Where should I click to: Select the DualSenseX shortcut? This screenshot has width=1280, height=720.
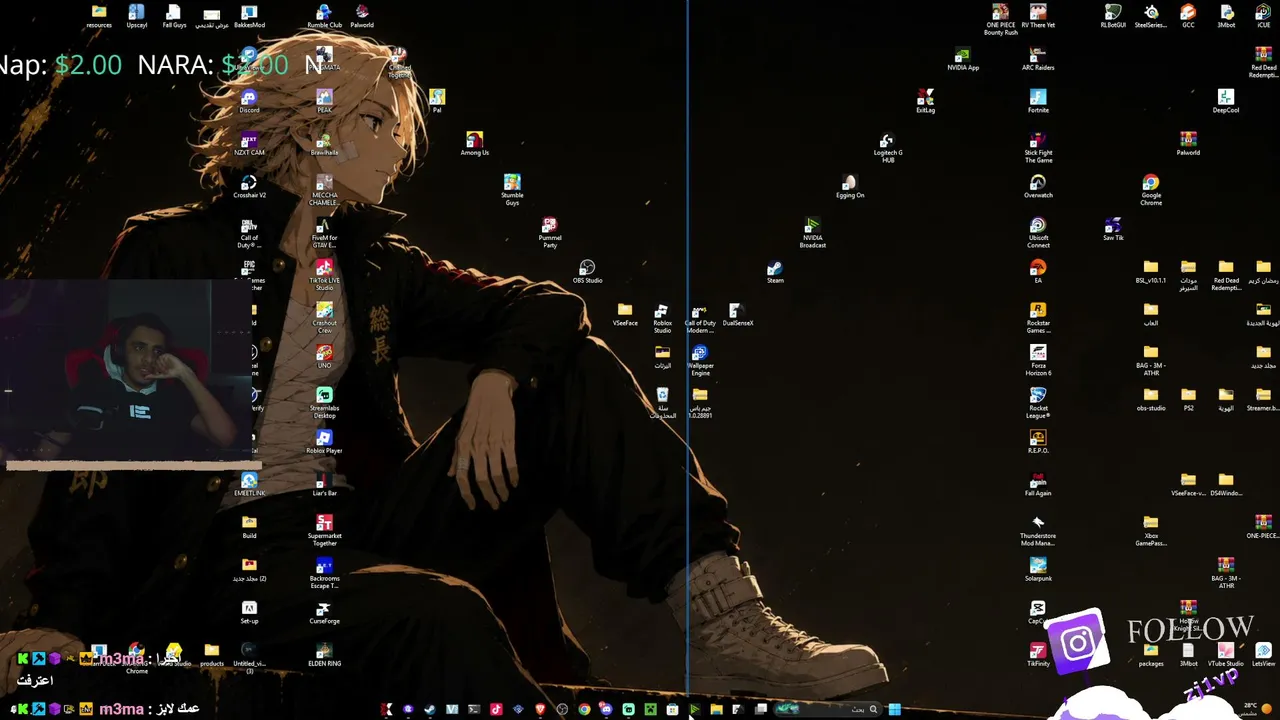(737, 314)
